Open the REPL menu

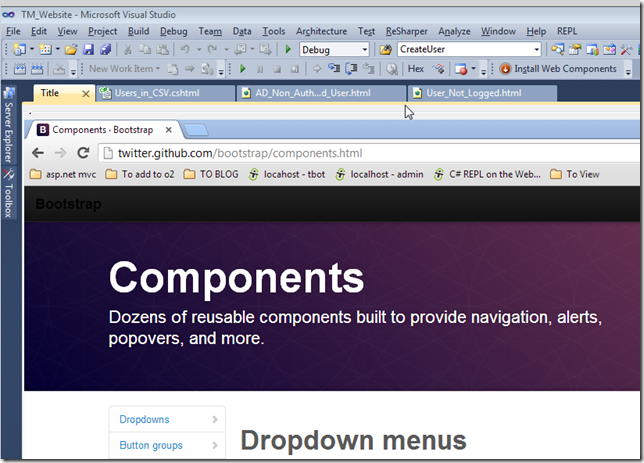[567, 31]
